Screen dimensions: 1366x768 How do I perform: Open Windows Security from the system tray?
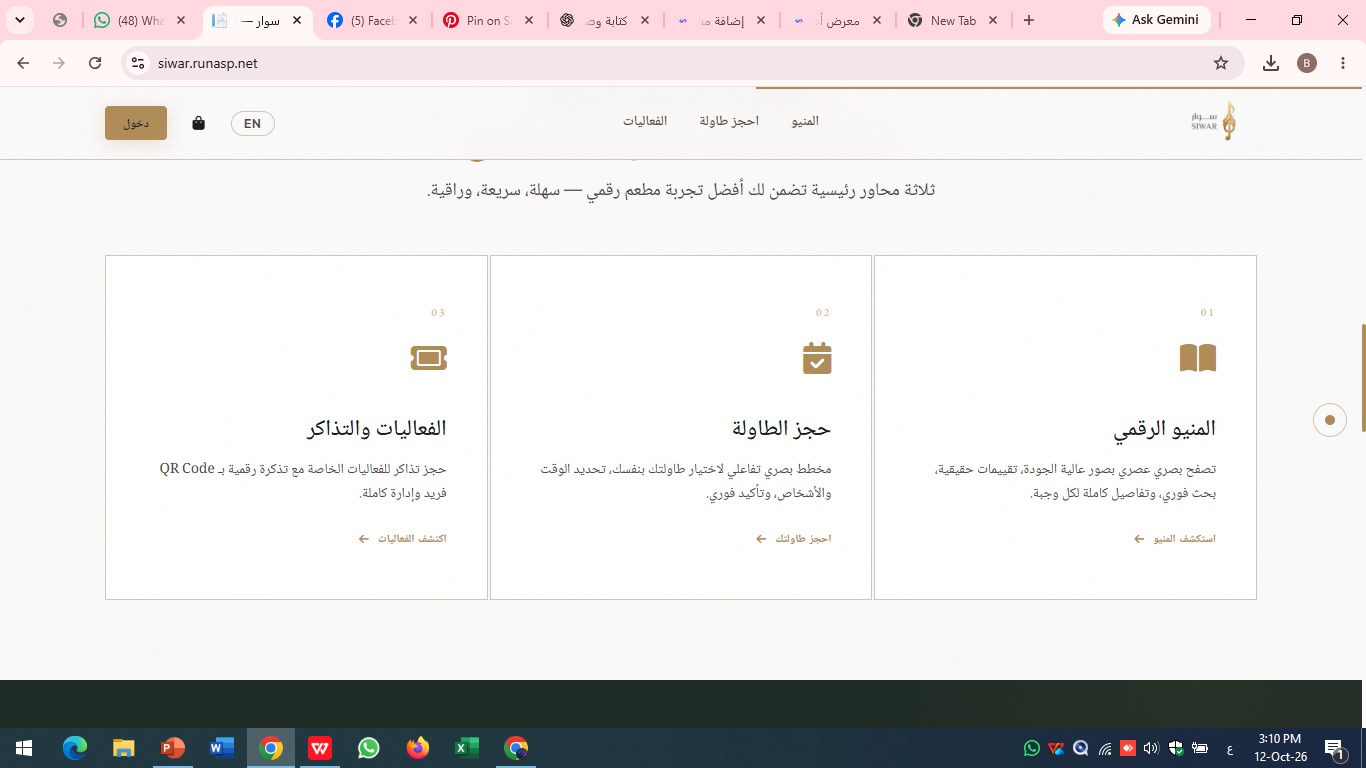click(1175, 748)
